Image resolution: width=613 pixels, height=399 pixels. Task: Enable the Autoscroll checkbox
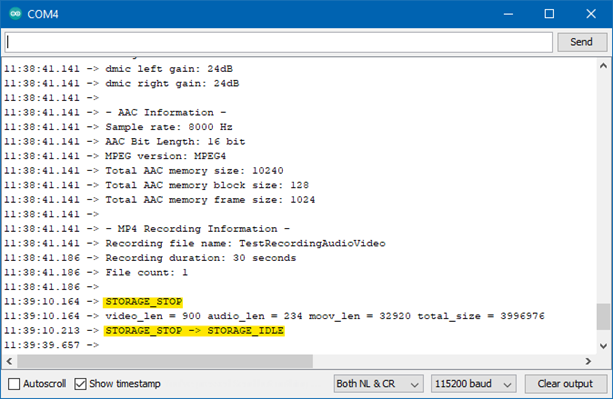[14, 384]
